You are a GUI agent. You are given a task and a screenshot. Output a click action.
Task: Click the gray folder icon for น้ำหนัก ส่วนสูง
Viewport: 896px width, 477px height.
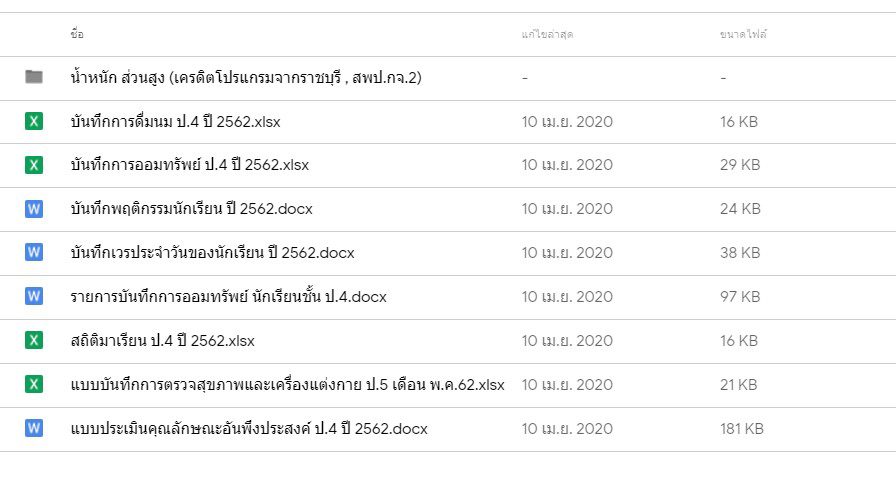click(x=34, y=77)
